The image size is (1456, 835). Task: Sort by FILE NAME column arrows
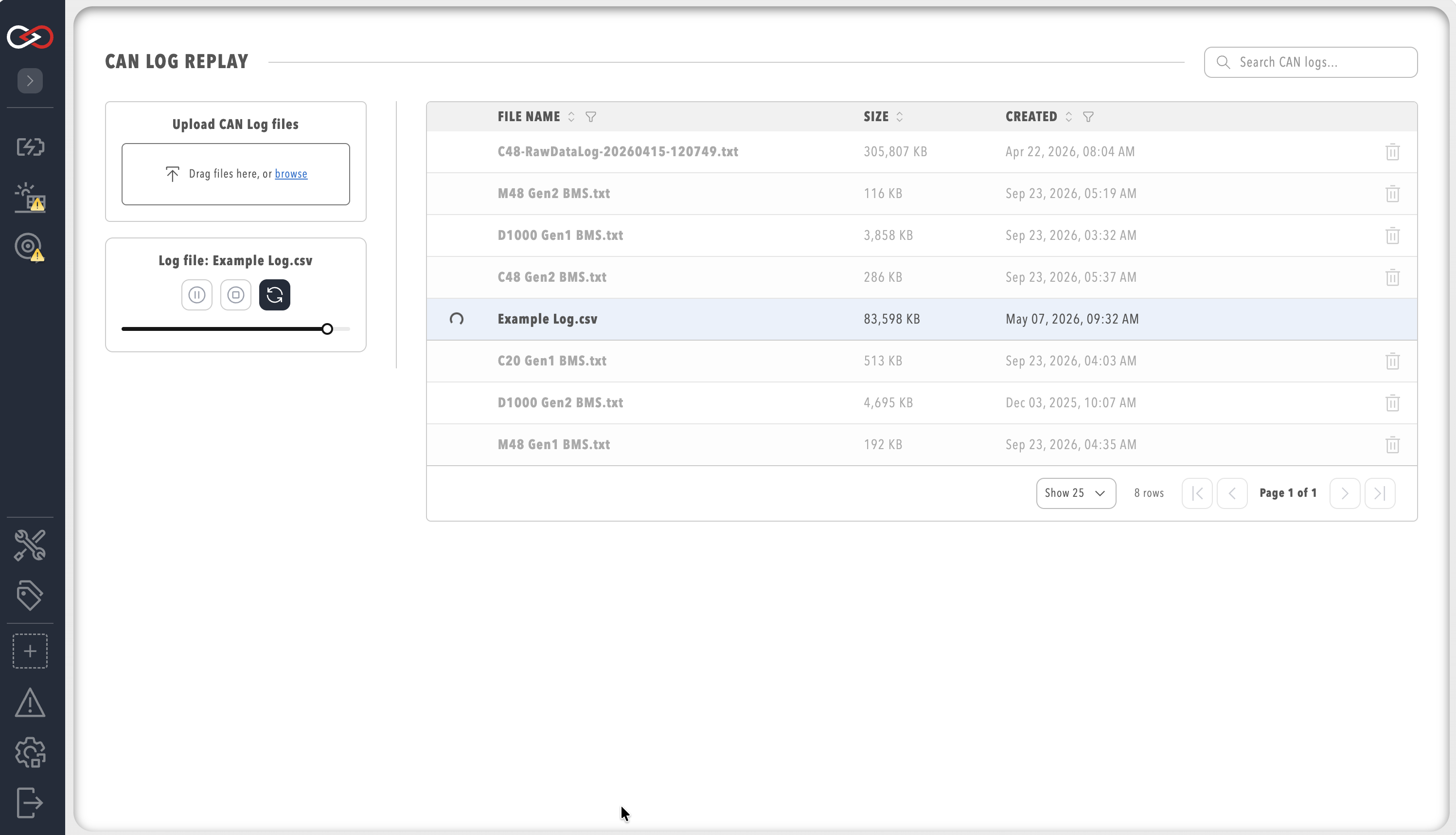pyautogui.click(x=571, y=117)
